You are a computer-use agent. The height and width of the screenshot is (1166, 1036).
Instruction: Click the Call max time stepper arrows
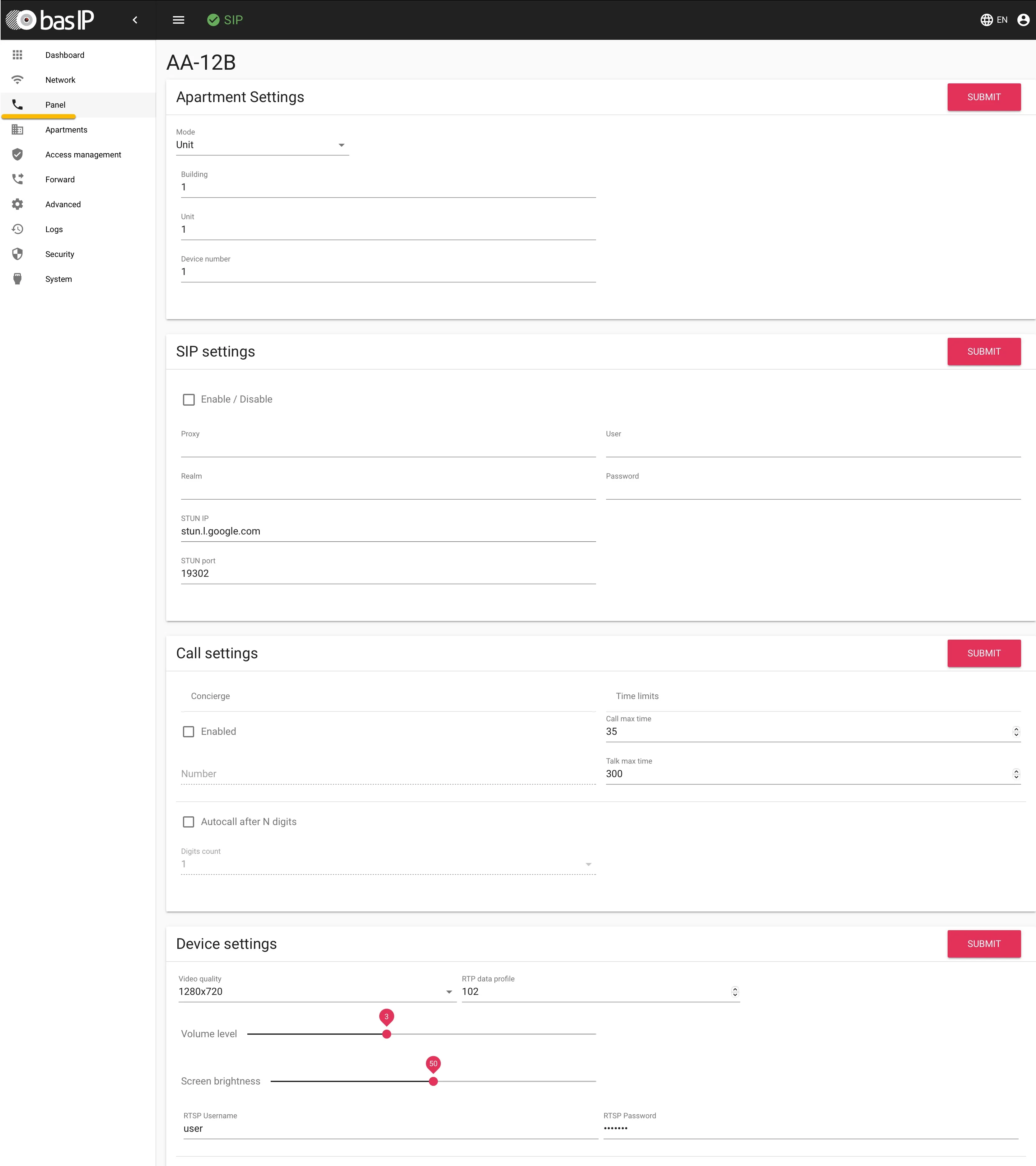click(1016, 731)
